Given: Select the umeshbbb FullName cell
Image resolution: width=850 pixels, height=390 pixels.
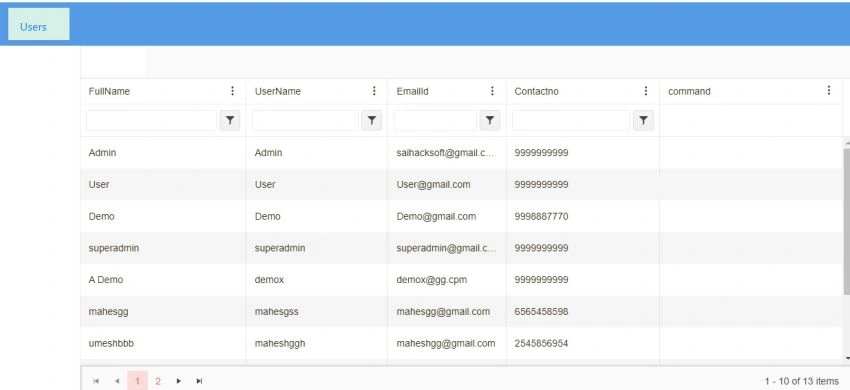Looking at the screenshot, I should [163, 343].
